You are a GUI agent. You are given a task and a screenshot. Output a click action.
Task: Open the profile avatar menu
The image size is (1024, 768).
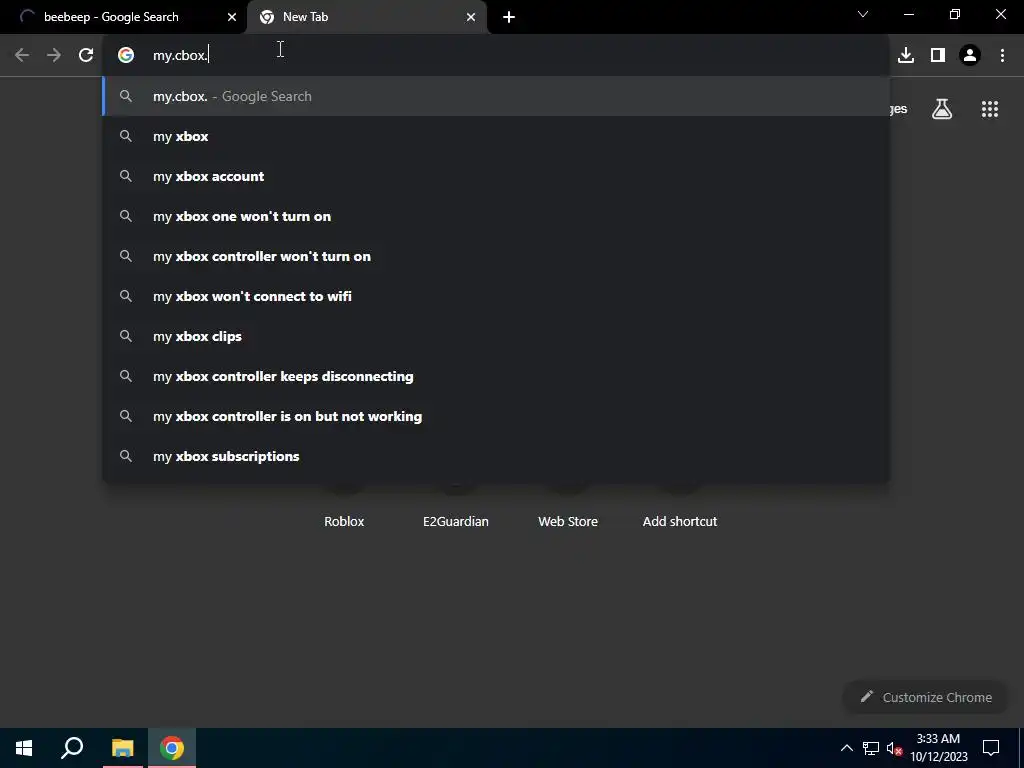click(x=970, y=56)
